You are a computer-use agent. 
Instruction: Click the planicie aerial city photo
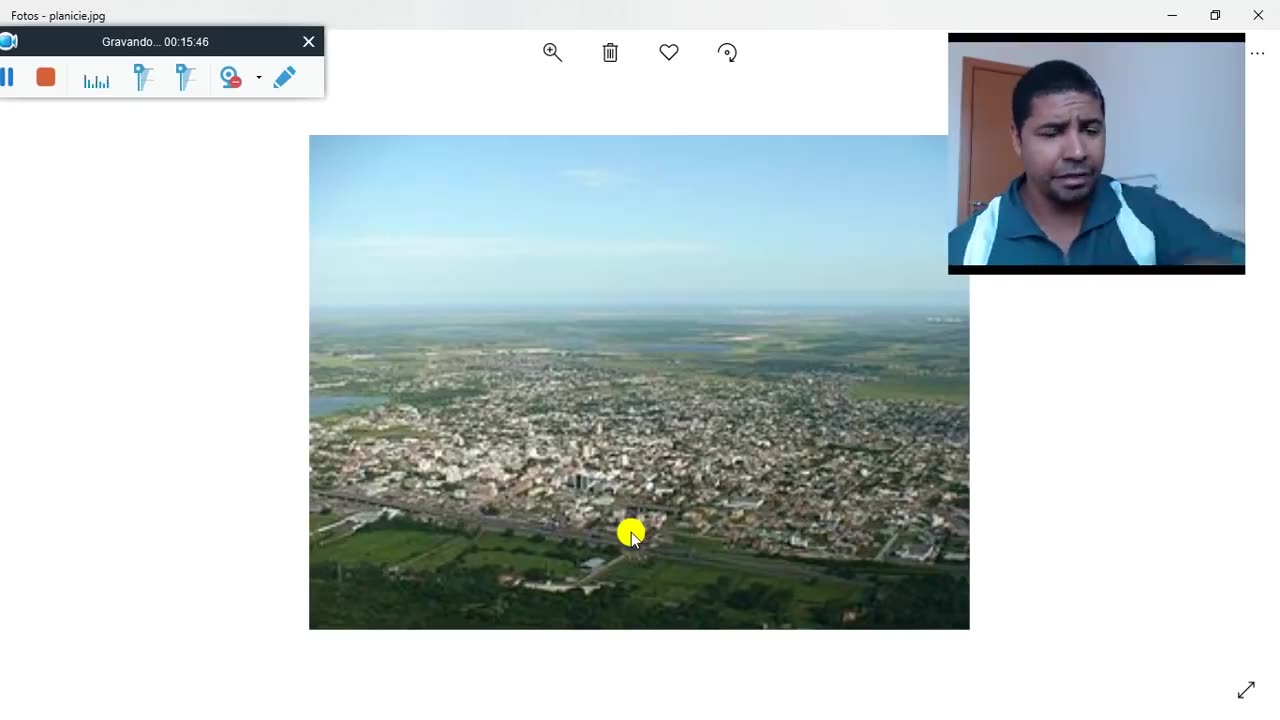(639, 382)
